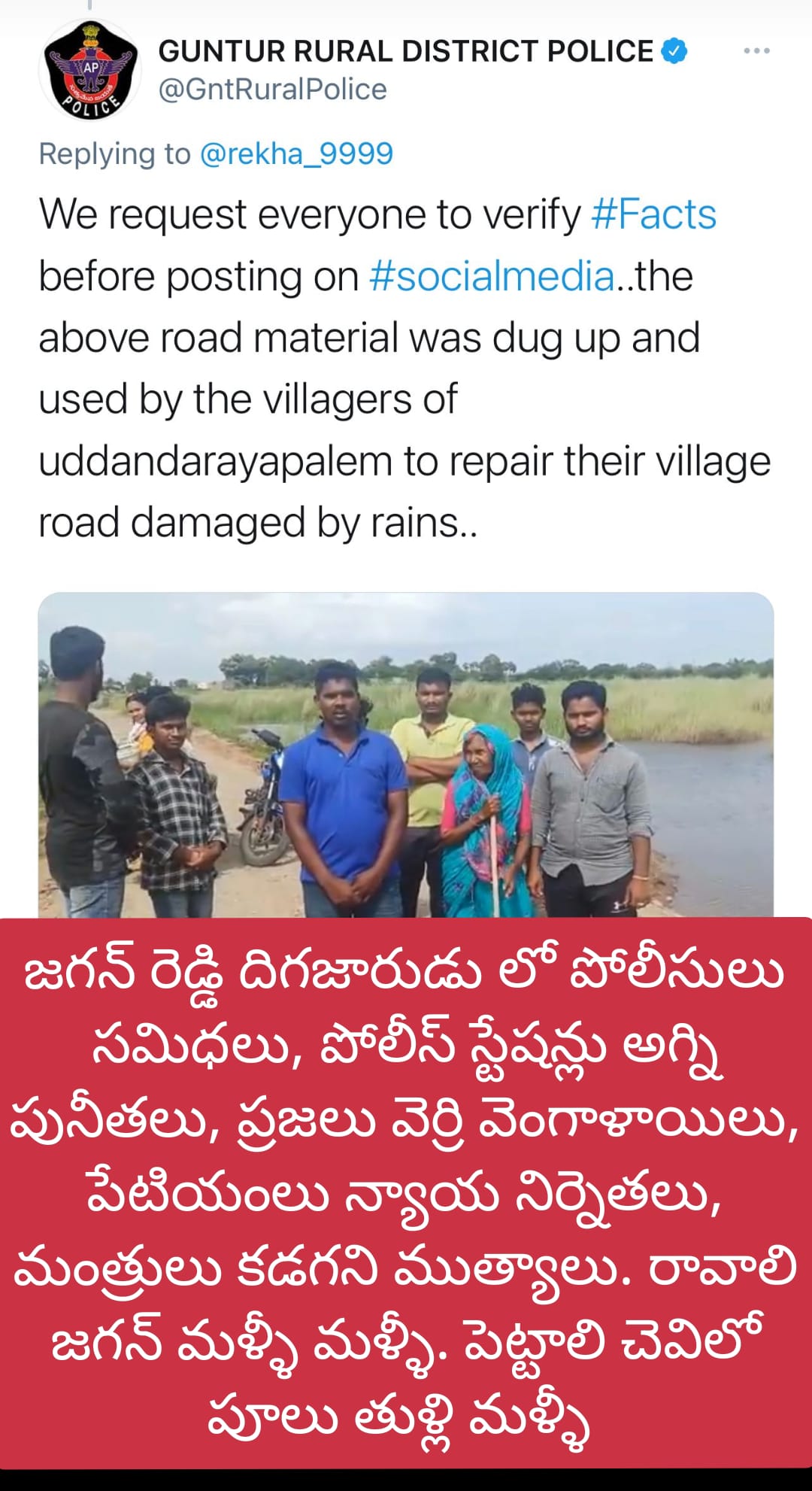Visit the @rekha_9999 mention link
812x1491 pixels.
coord(296,153)
